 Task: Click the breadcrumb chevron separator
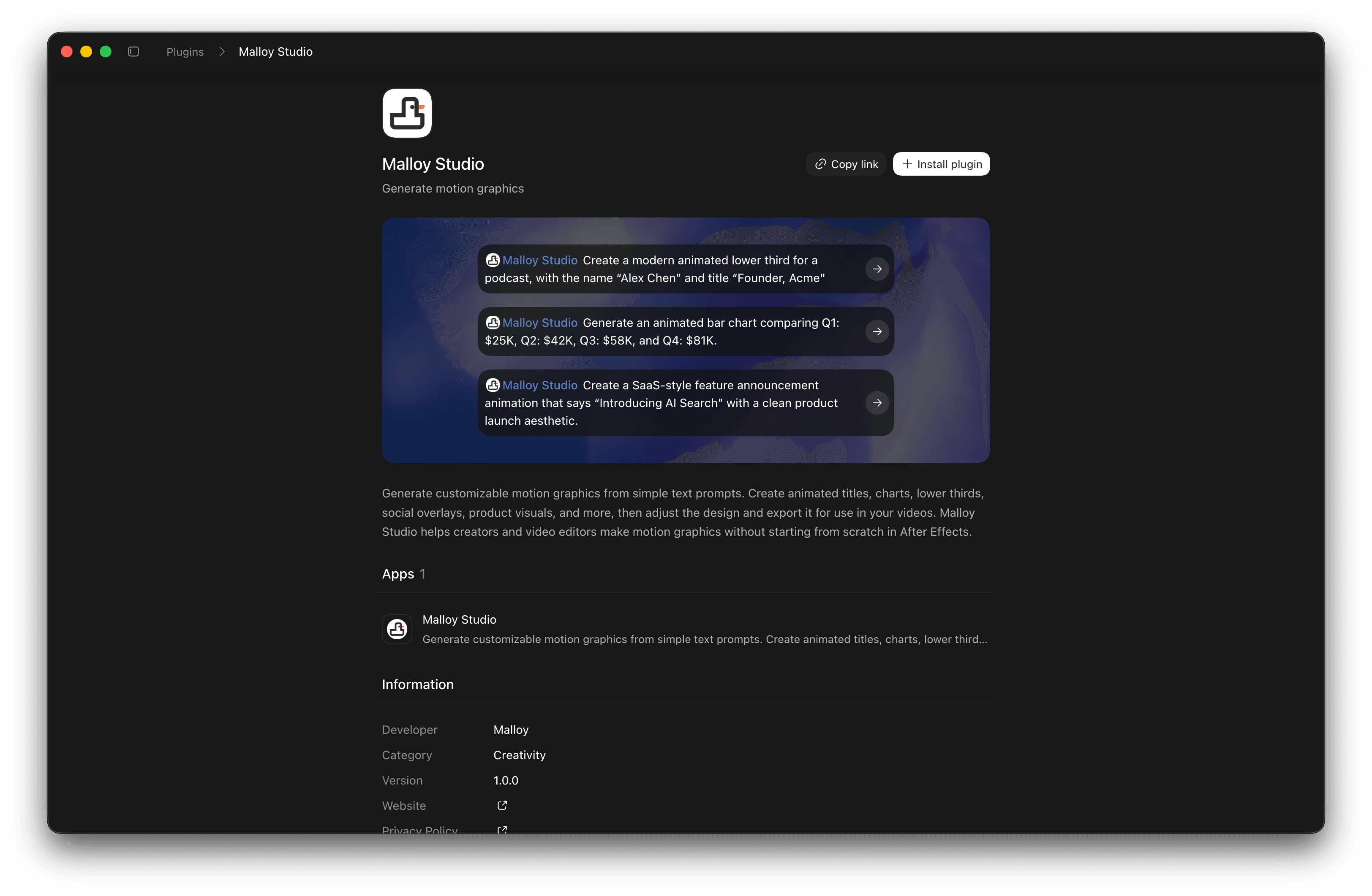(x=222, y=52)
